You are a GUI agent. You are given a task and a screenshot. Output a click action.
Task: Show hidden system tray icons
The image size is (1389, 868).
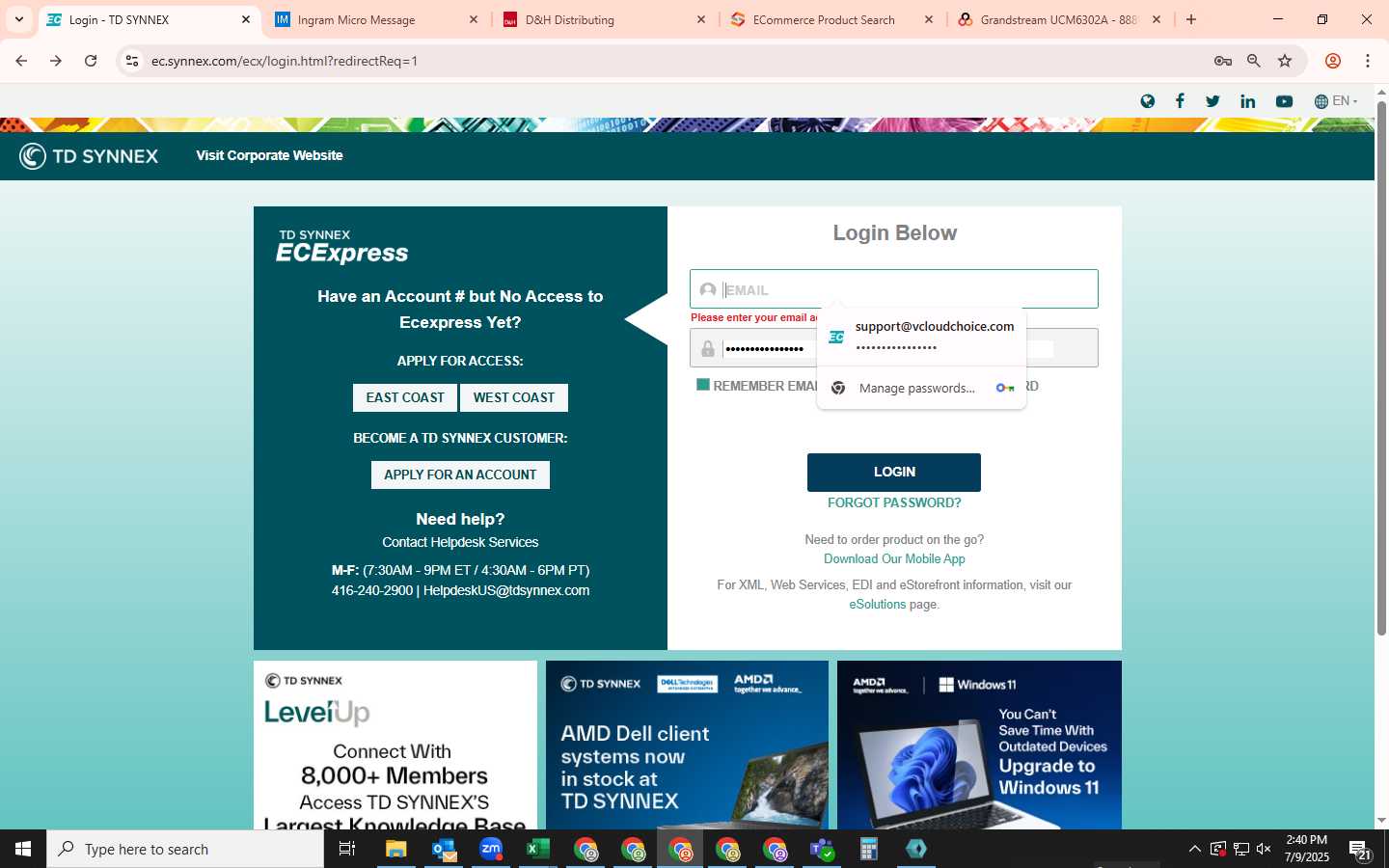1195,849
